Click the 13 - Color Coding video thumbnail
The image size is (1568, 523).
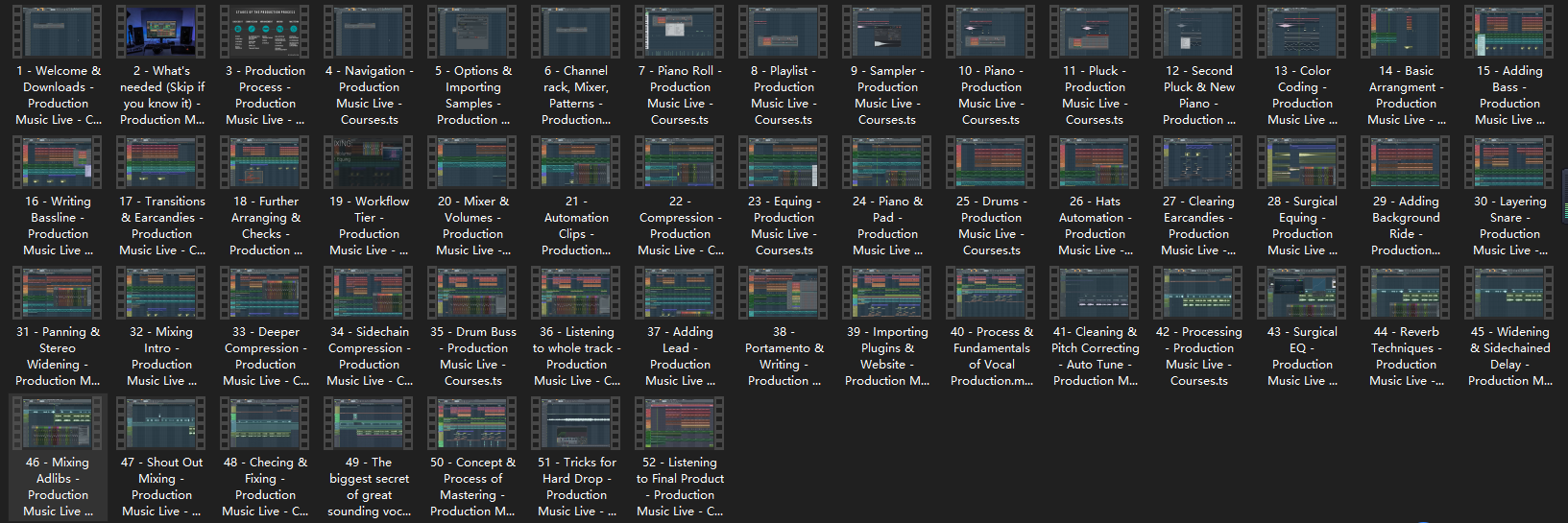pos(1302,32)
